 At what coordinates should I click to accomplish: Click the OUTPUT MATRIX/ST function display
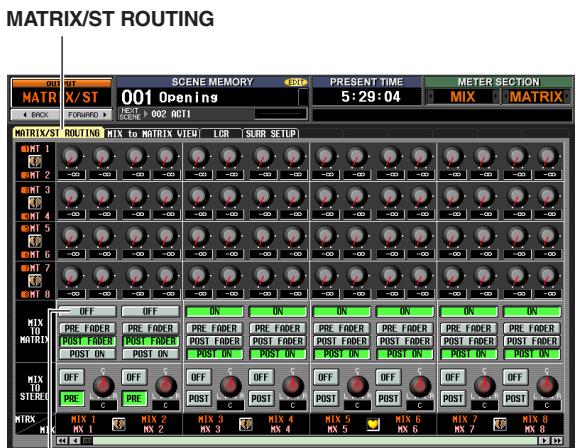click(61, 94)
